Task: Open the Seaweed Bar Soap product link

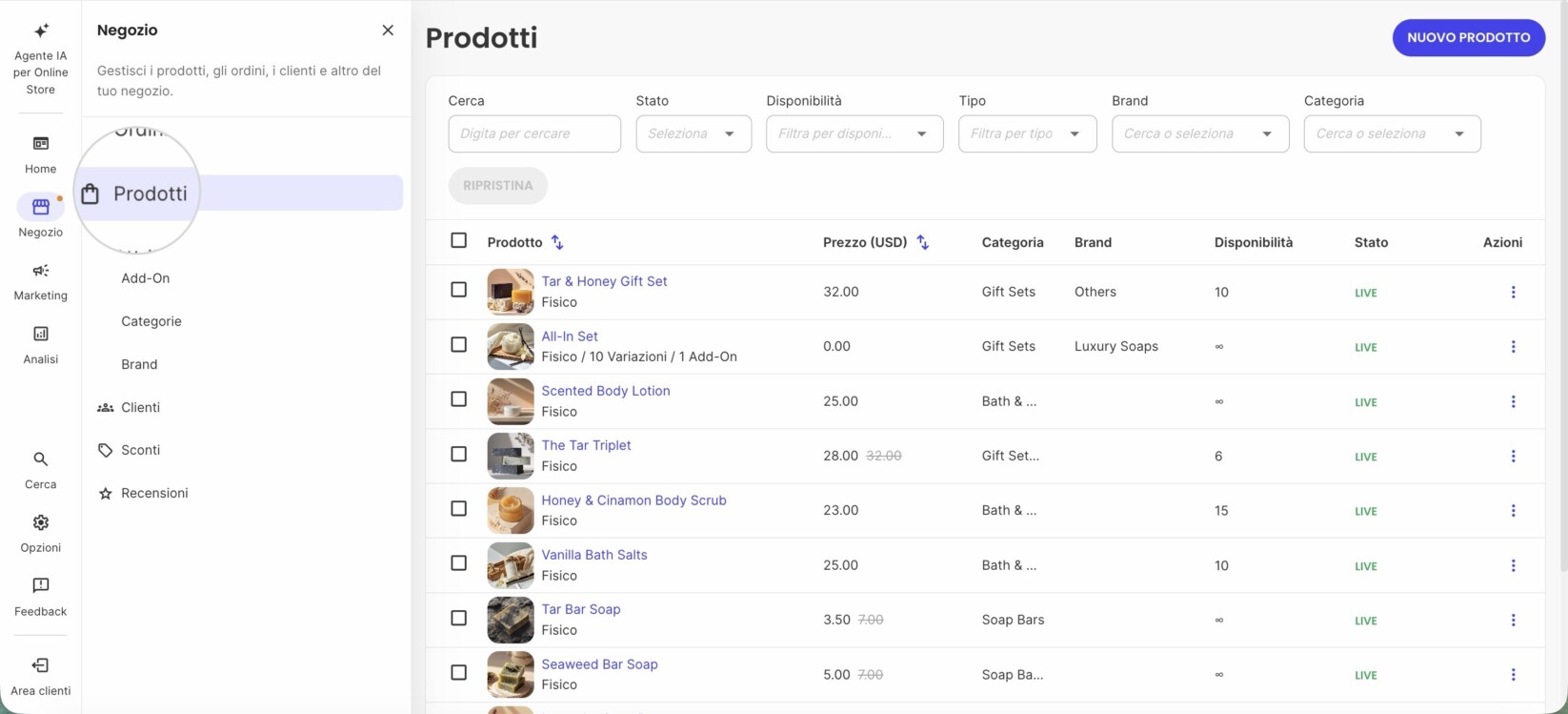Action: coord(600,664)
